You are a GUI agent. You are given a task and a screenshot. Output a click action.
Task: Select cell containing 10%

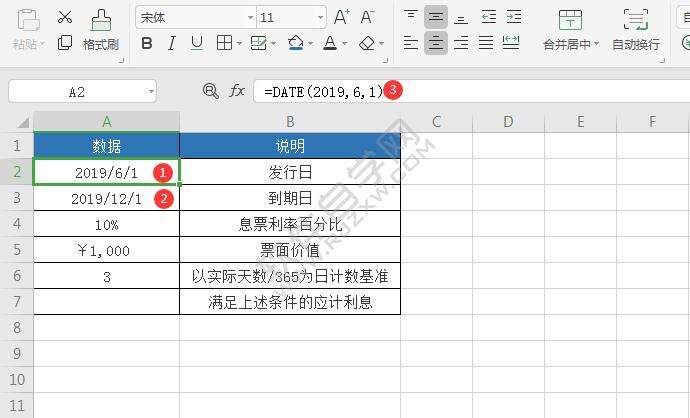106,224
